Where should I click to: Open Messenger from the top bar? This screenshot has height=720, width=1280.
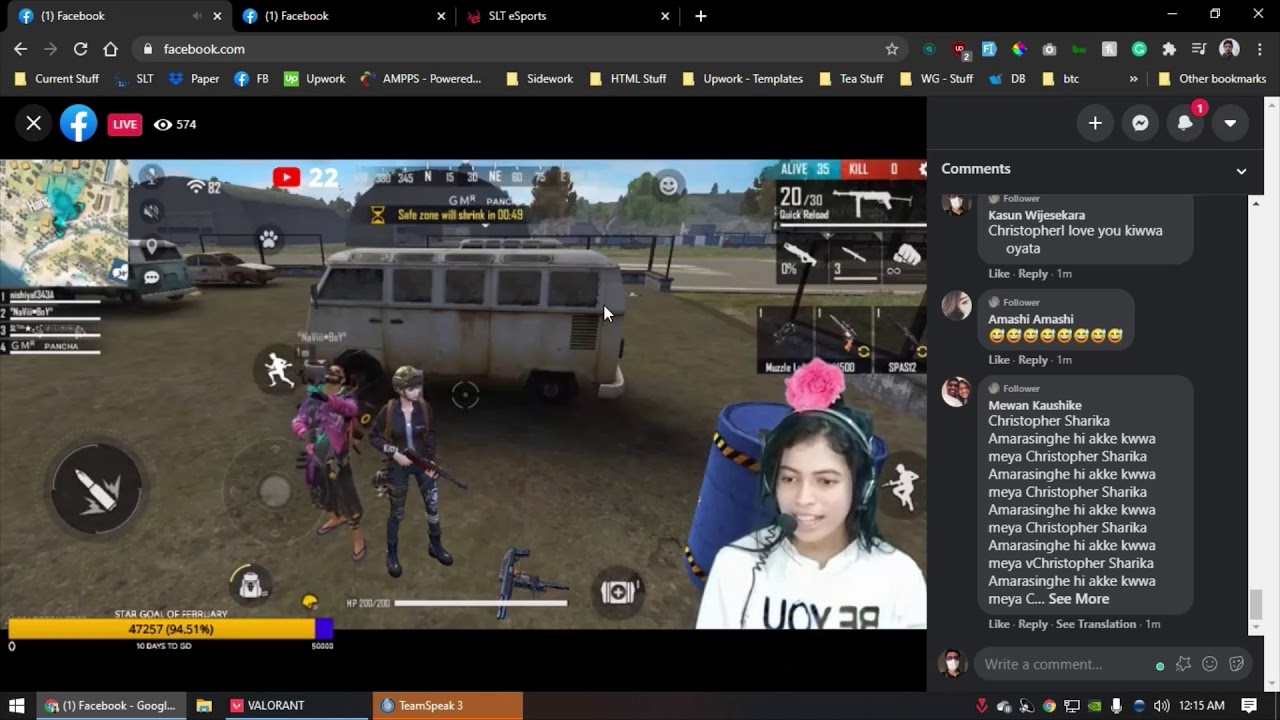pyautogui.click(x=1140, y=123)
